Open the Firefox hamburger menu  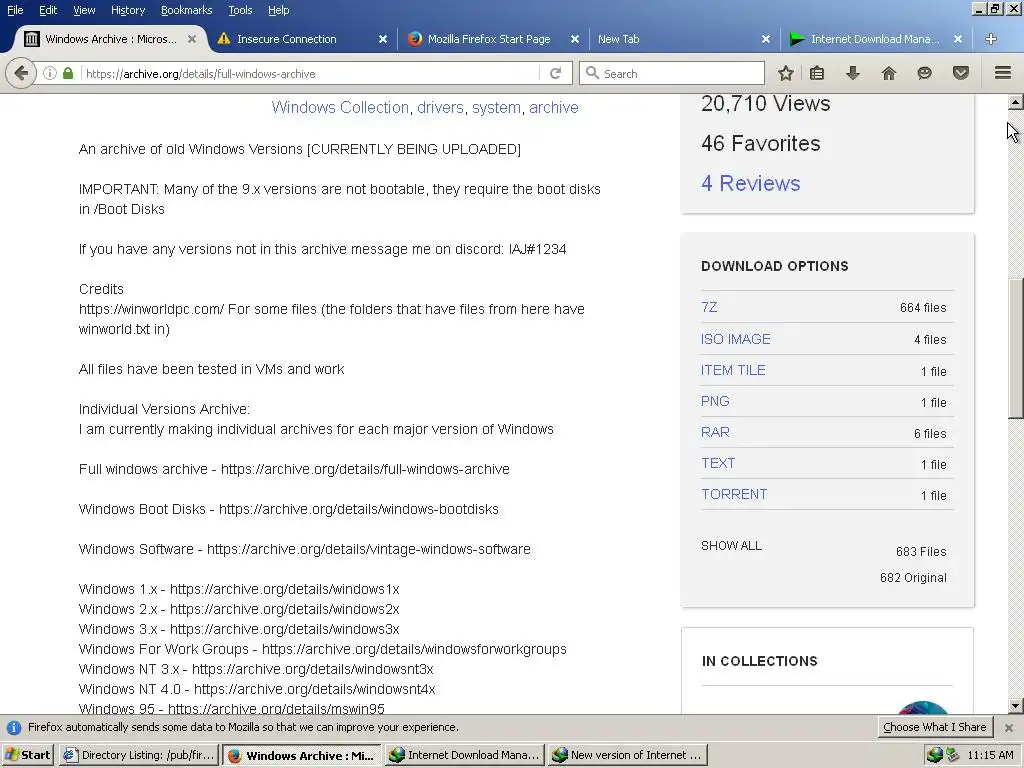(1003, 73)
